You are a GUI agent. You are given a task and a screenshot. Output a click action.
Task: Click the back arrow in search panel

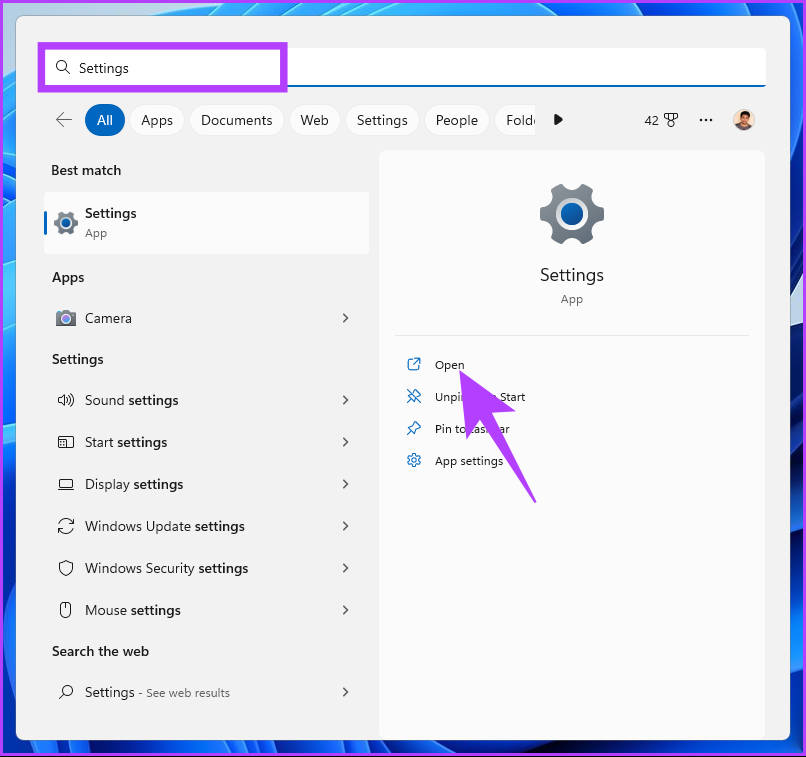click(64, 120)
